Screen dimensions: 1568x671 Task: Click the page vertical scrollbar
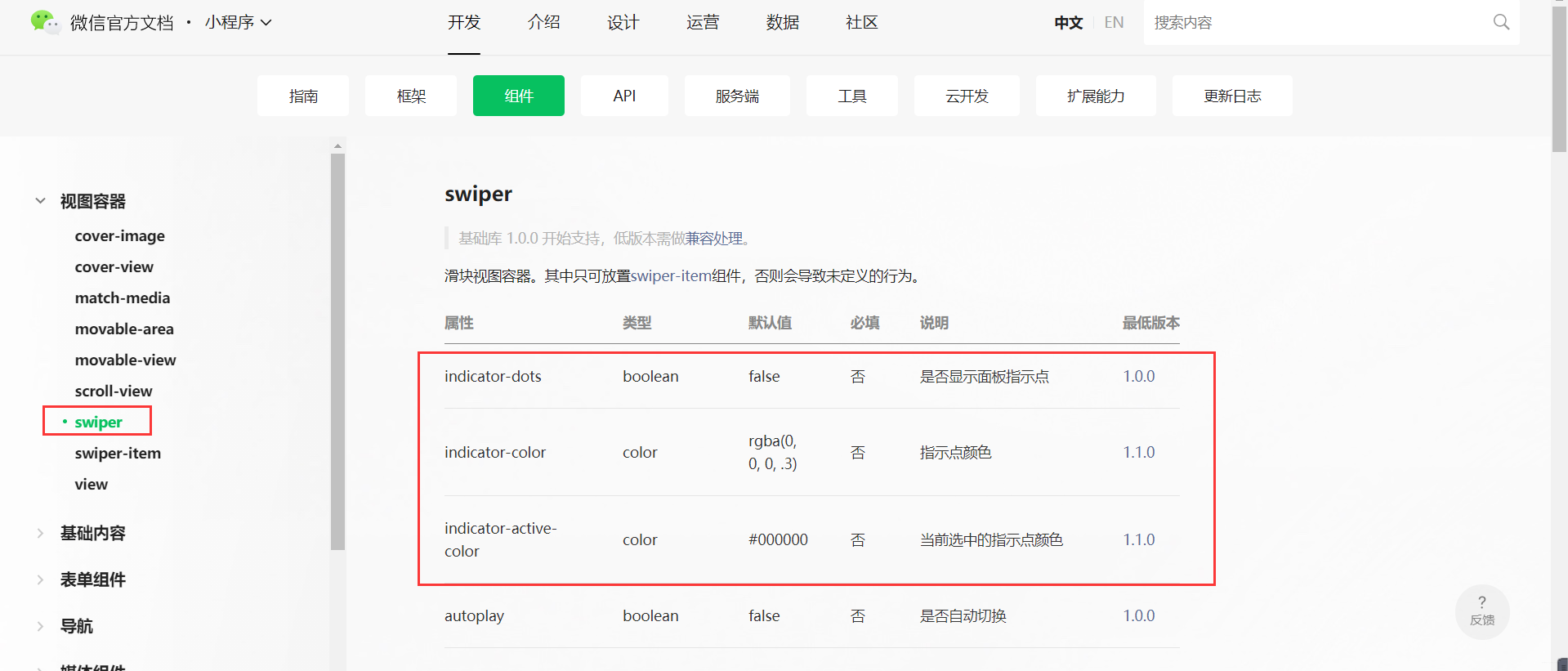coord(1559,78)
